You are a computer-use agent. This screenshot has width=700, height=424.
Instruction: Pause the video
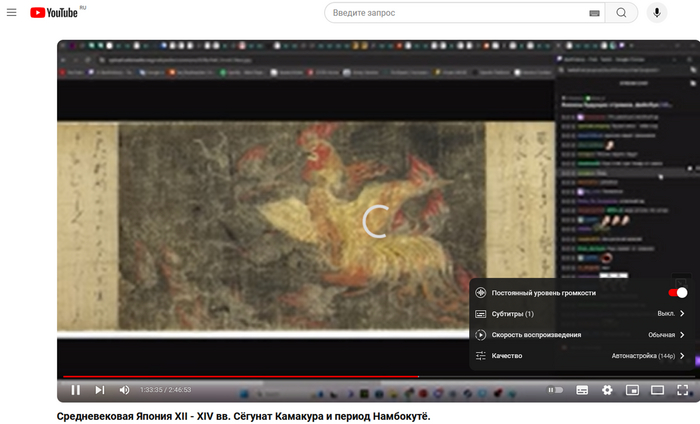pyautogui.click(x=75, y=390)
